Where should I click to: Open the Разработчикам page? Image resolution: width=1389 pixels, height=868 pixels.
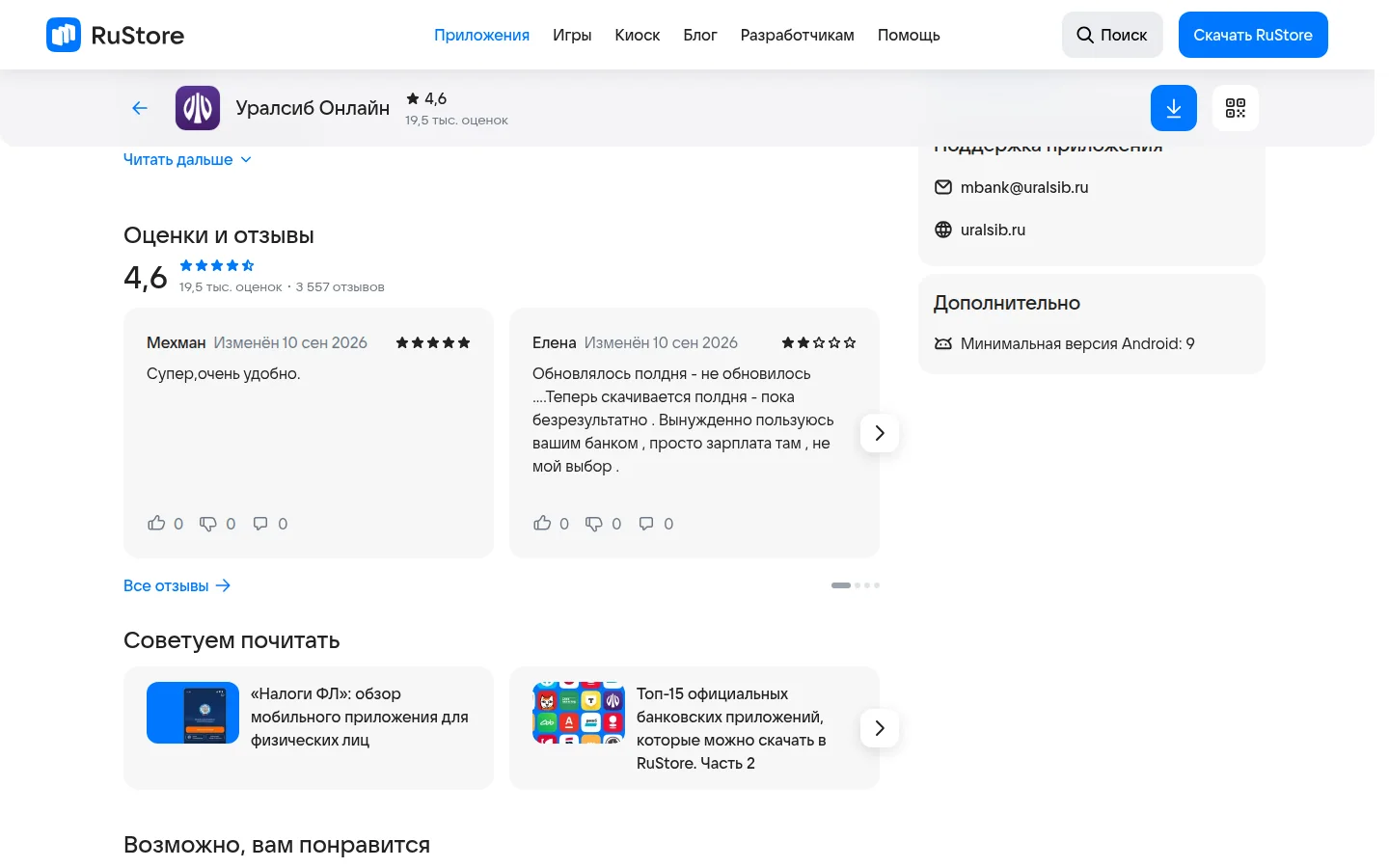click(798, 35)
